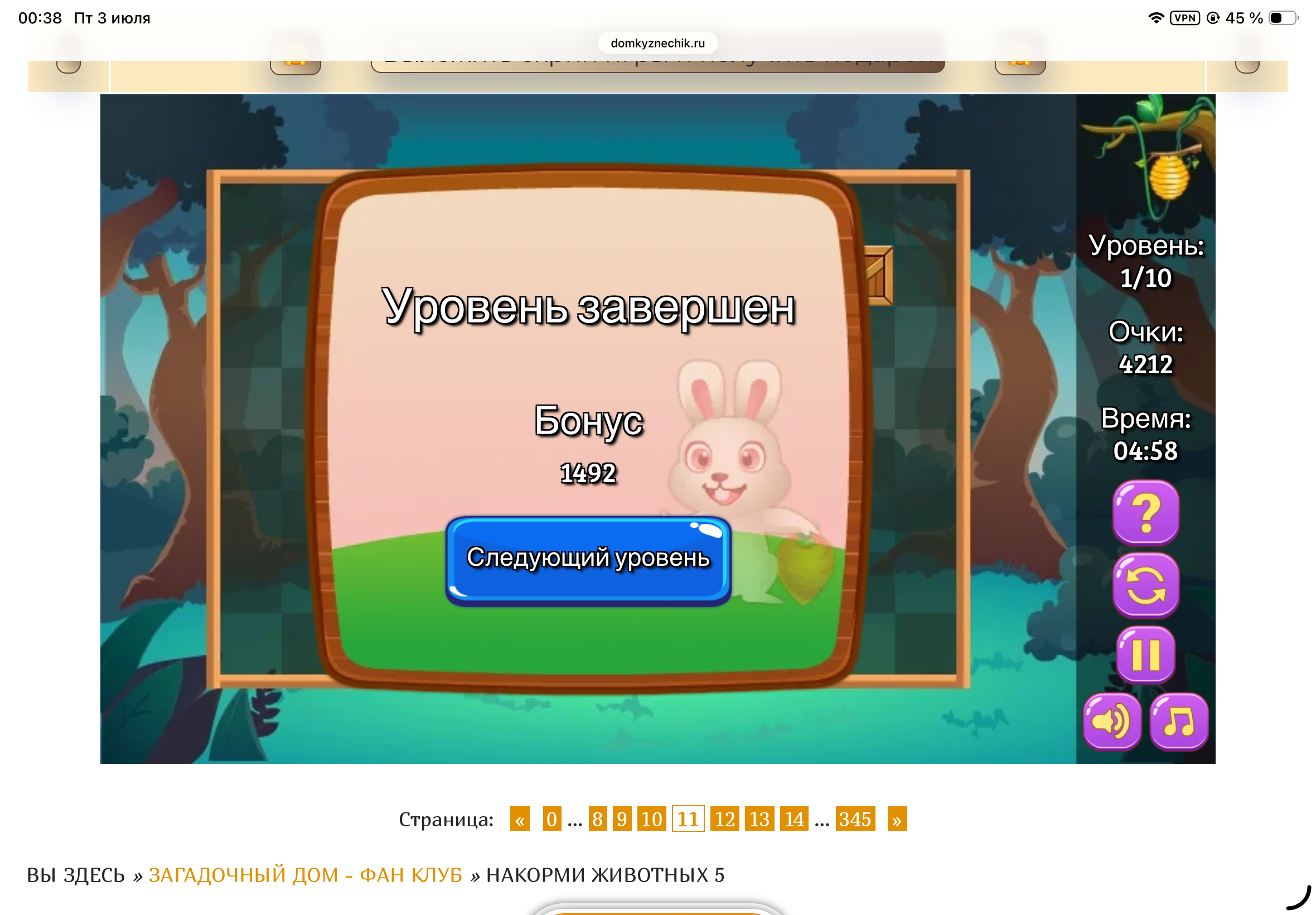
Task: Click the Уровень 1/10 indicator
Action: pyautogui.click(x=1145, y=262)
